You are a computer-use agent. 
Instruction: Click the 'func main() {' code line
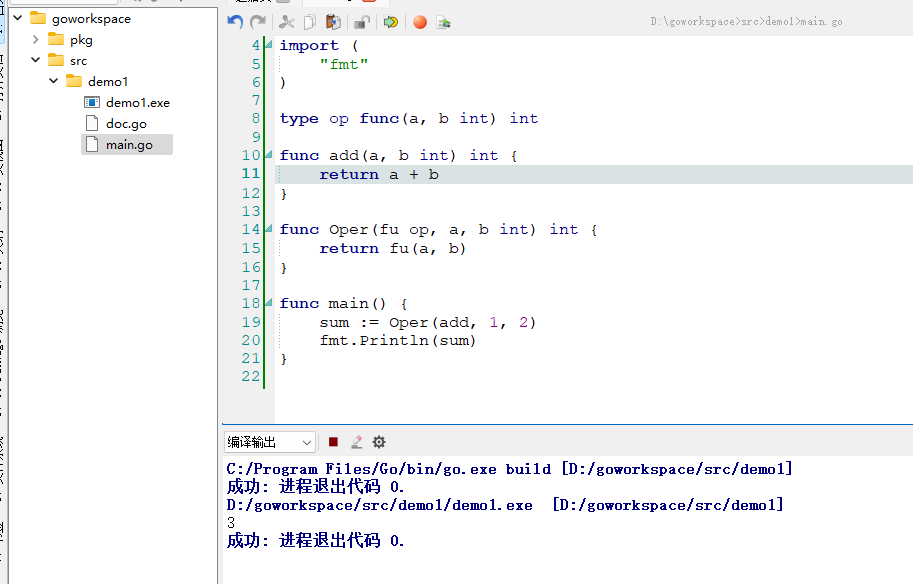pos(344,304)
